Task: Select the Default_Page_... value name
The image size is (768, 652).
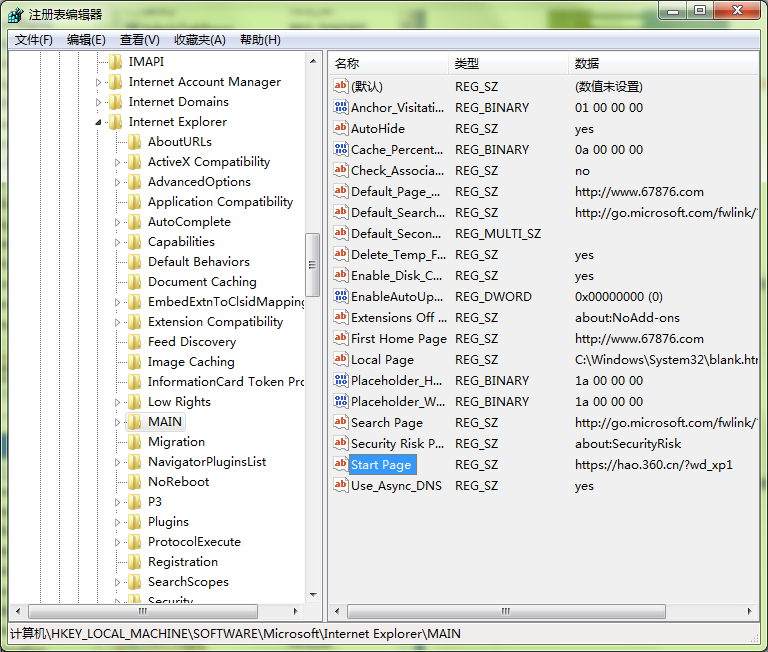Action: click(395, 192)
